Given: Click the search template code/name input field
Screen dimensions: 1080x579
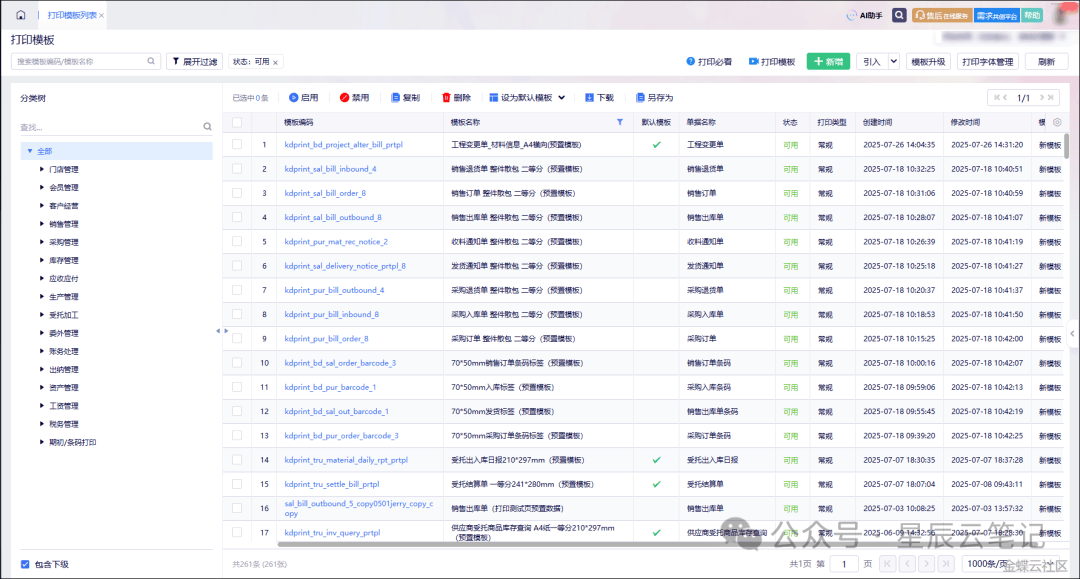Looking at the screenshot, I should coord(80,62).
